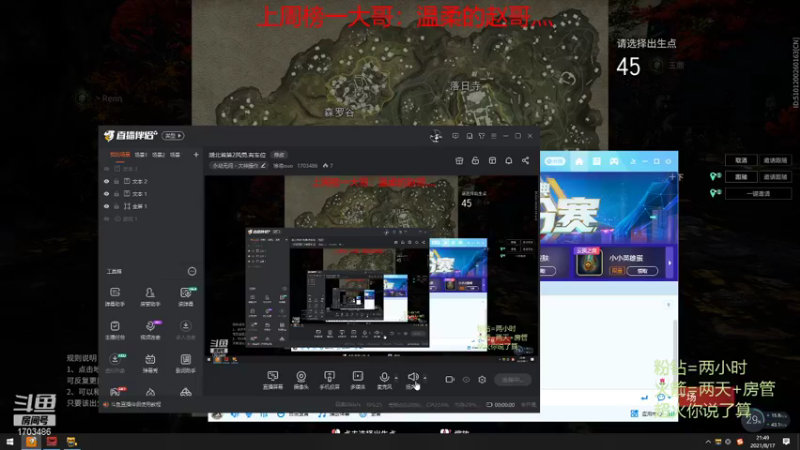The height and width of the screenshot is (450, 800).
Task: Click the 取消 button in the game overlay
Action: pyautogui.click(x=741, y=160)
